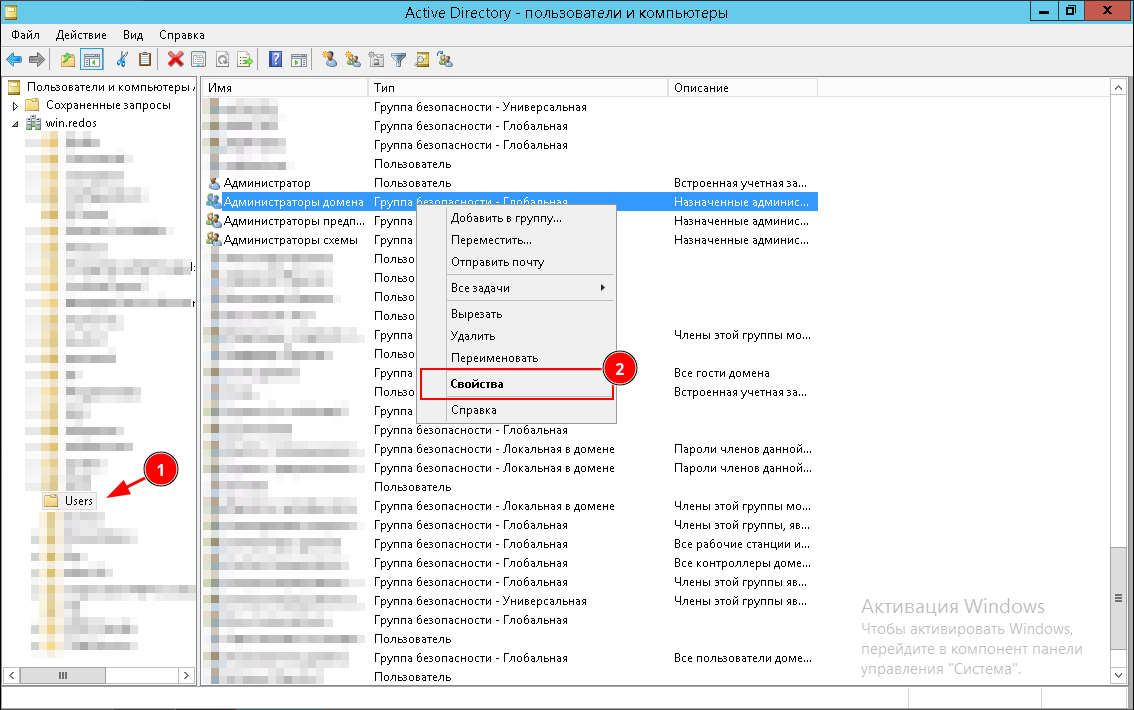Choose Добавить в группу from context menu
Image resolution: width=1134 pixels, height=710 pixels.
click(506, 218)
